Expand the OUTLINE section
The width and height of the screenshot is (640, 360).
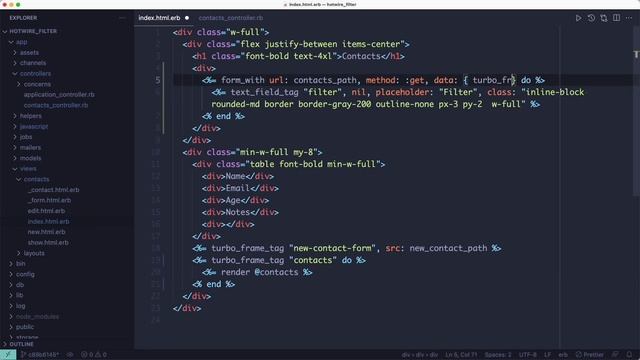21,344
